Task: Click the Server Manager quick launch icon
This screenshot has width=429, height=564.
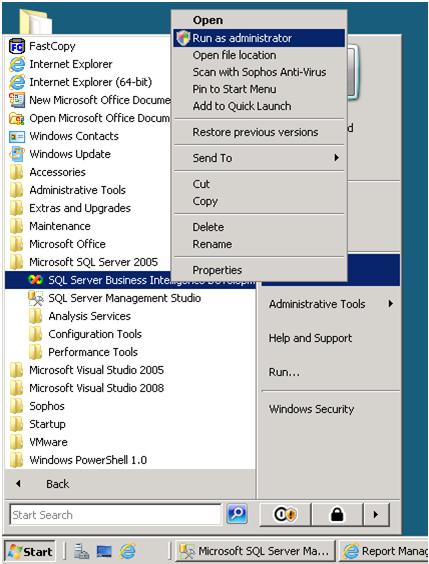Action: tap(81, 551)
